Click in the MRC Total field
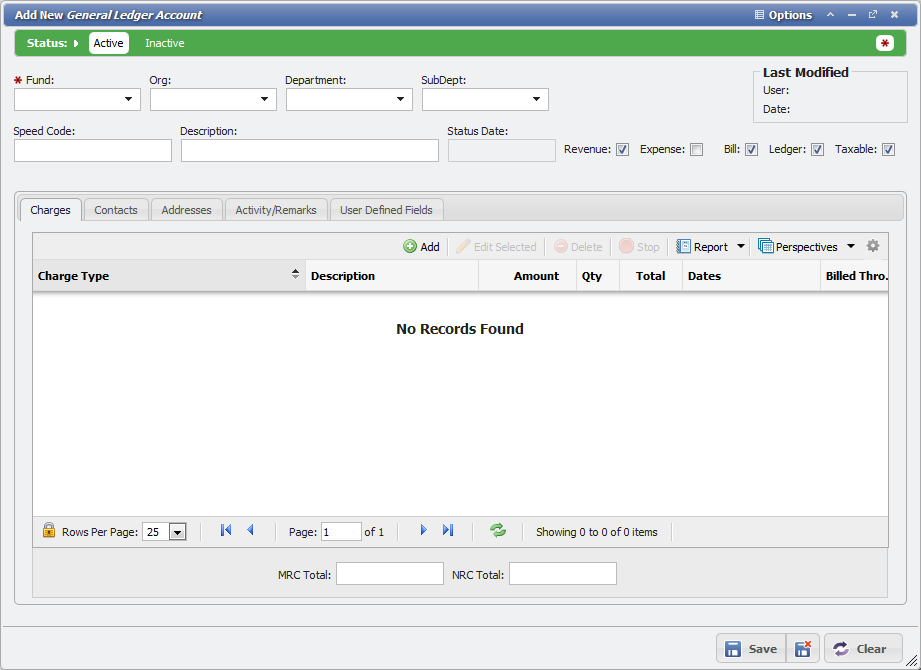 point(389,573)
